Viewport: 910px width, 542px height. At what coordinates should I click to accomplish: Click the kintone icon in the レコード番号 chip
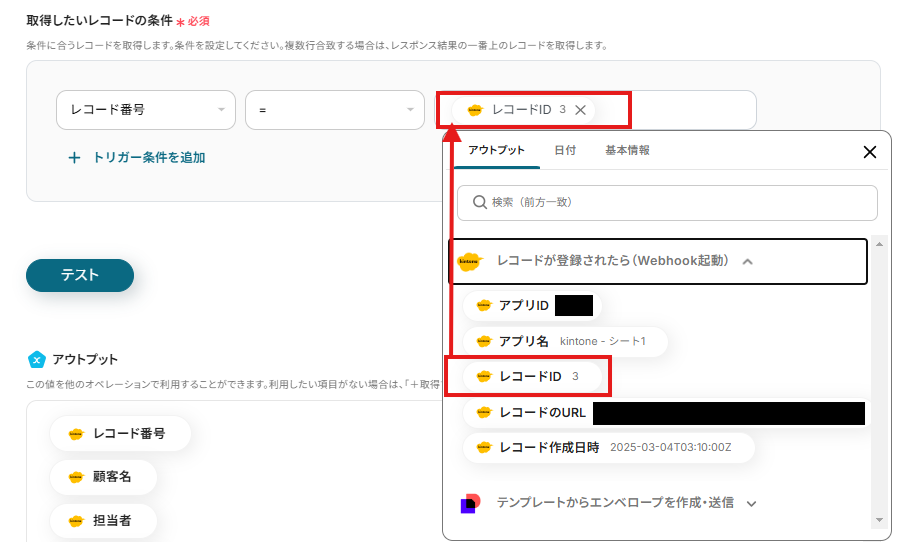76,433
